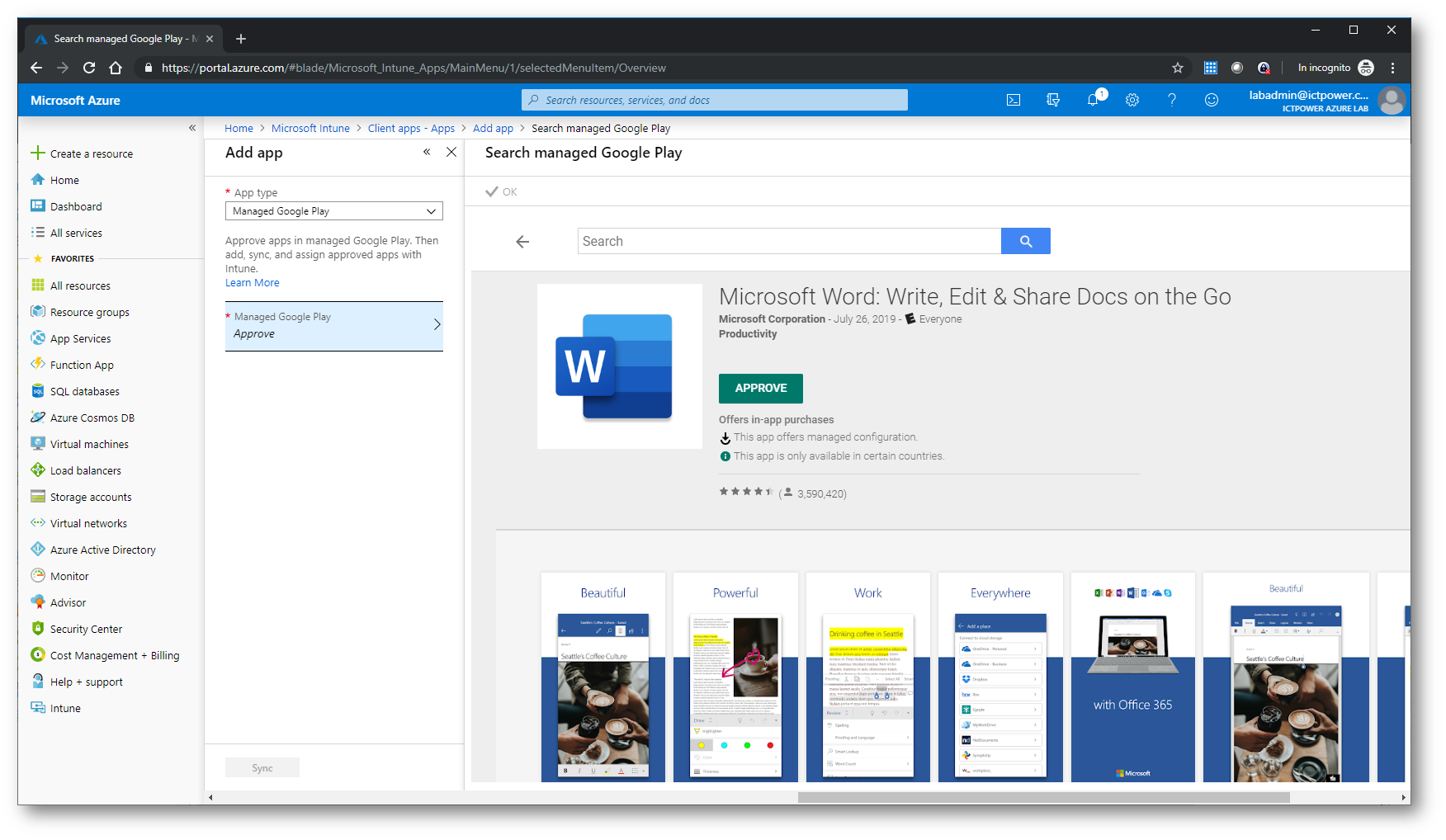Focus the Azure search resources box
The width and height of the screenshot is (1446, 840).
(715, 100)
